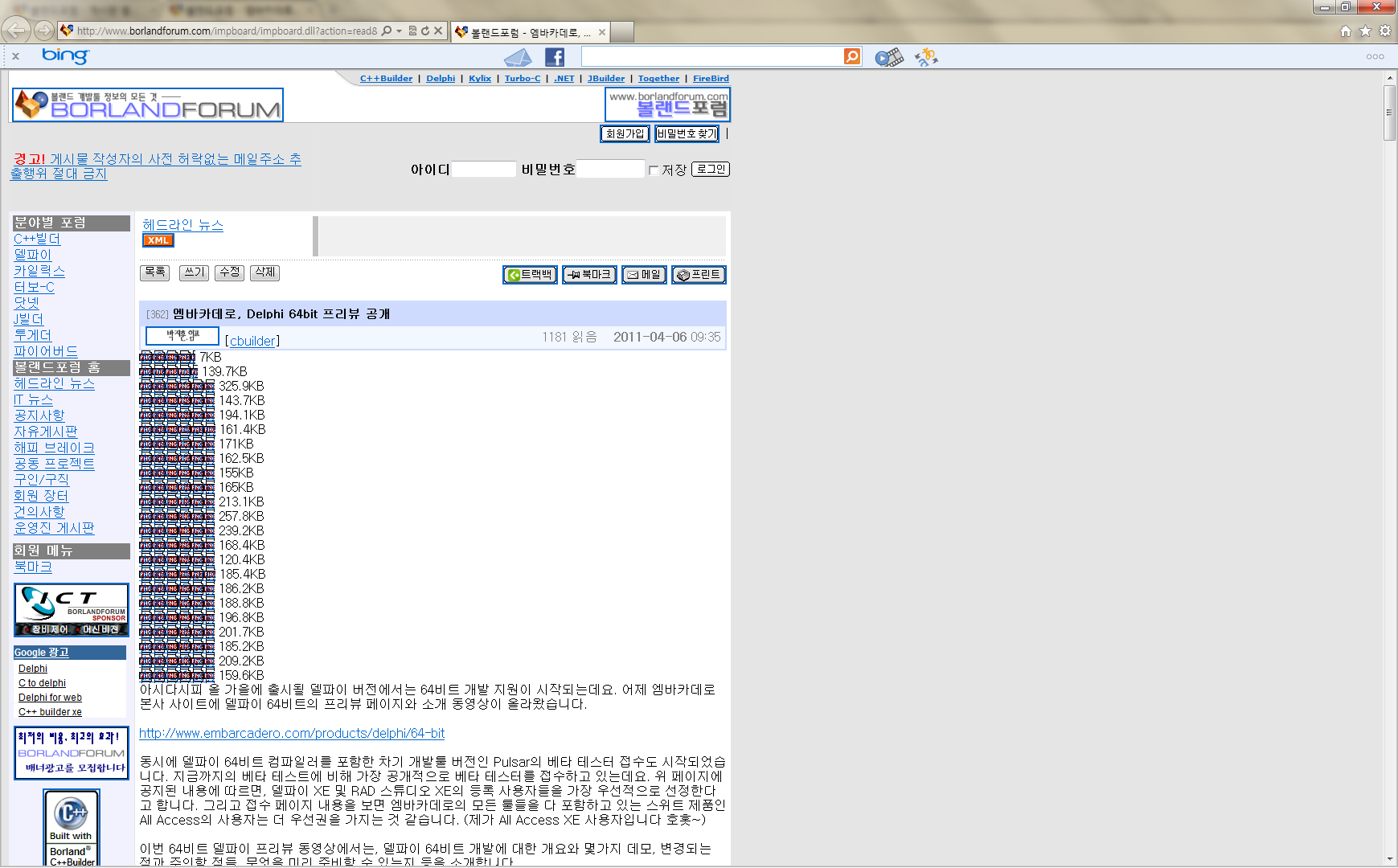Screen dimensions: 1398x868
Task: Open the Bing video icon
Action: point(888,57)
